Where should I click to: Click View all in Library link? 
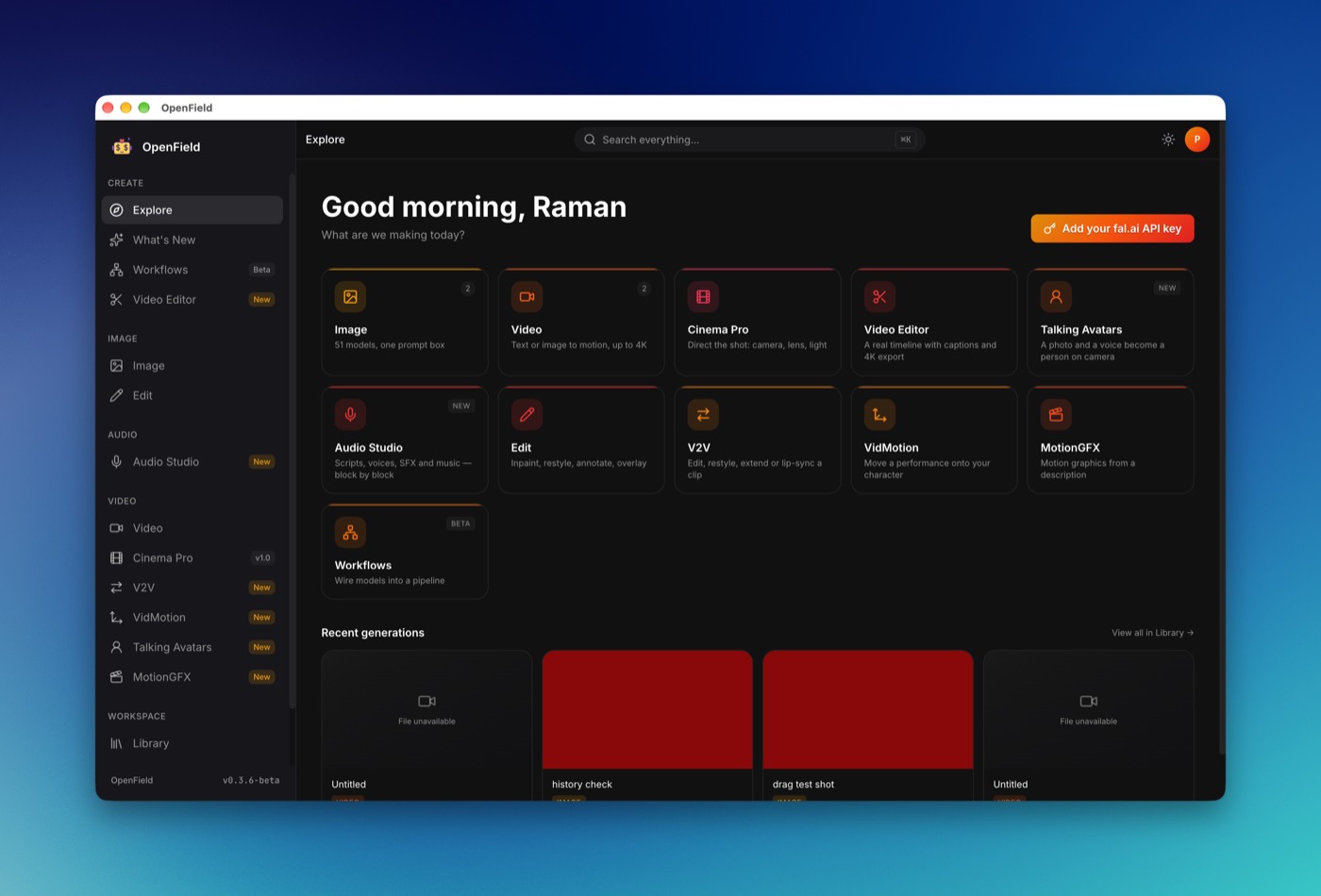coord(1152,633)
